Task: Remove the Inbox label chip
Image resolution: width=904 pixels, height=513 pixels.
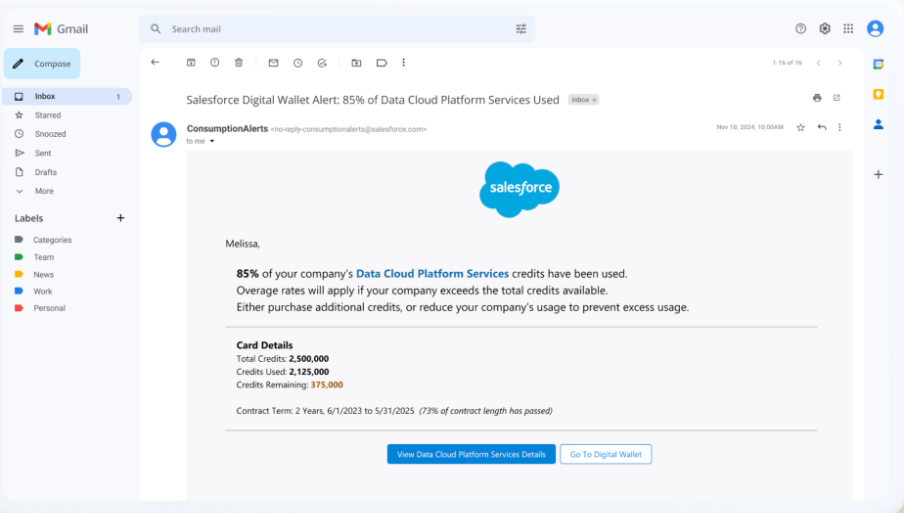Action: (x=594, y=100)
